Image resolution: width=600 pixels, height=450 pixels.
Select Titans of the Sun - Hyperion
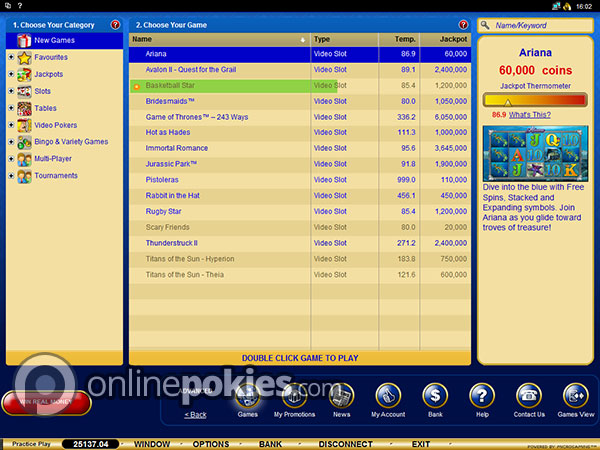pos(300,259)
